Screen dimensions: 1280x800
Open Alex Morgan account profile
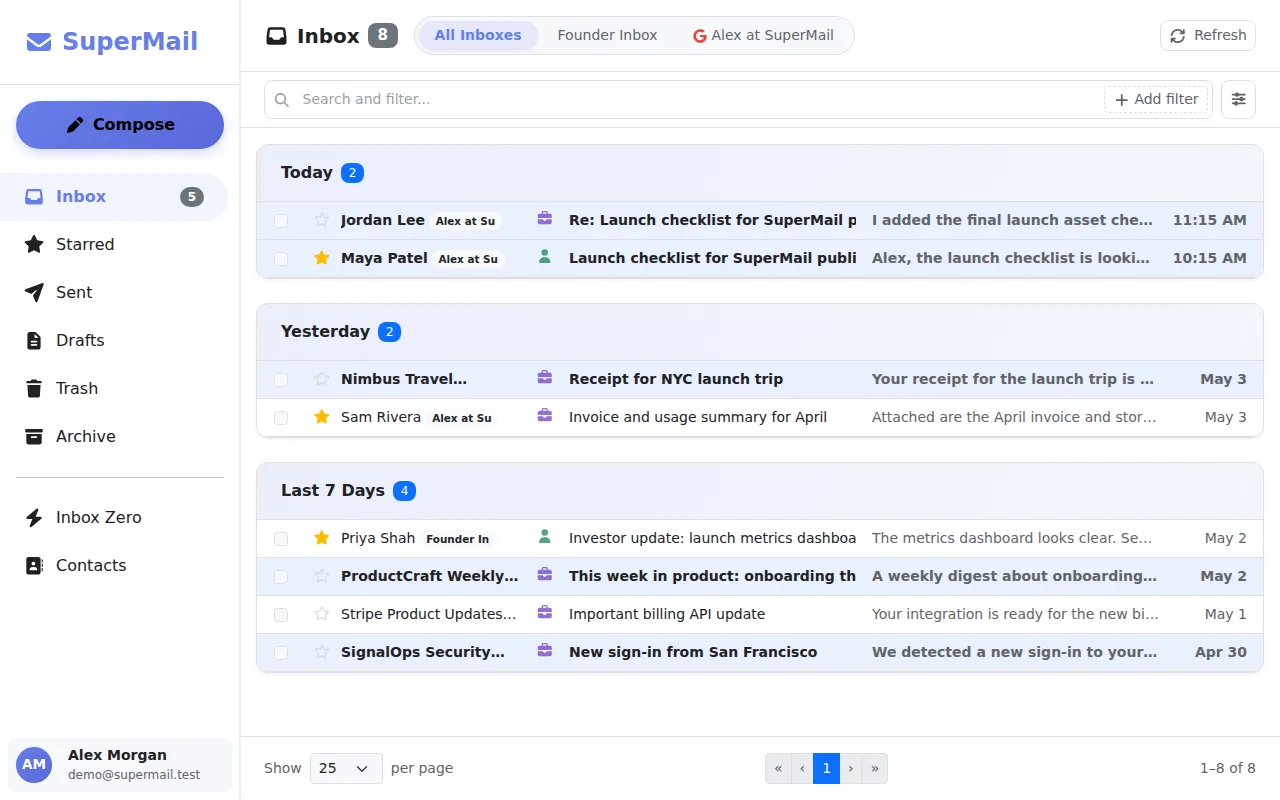click(x=120, y=765)
